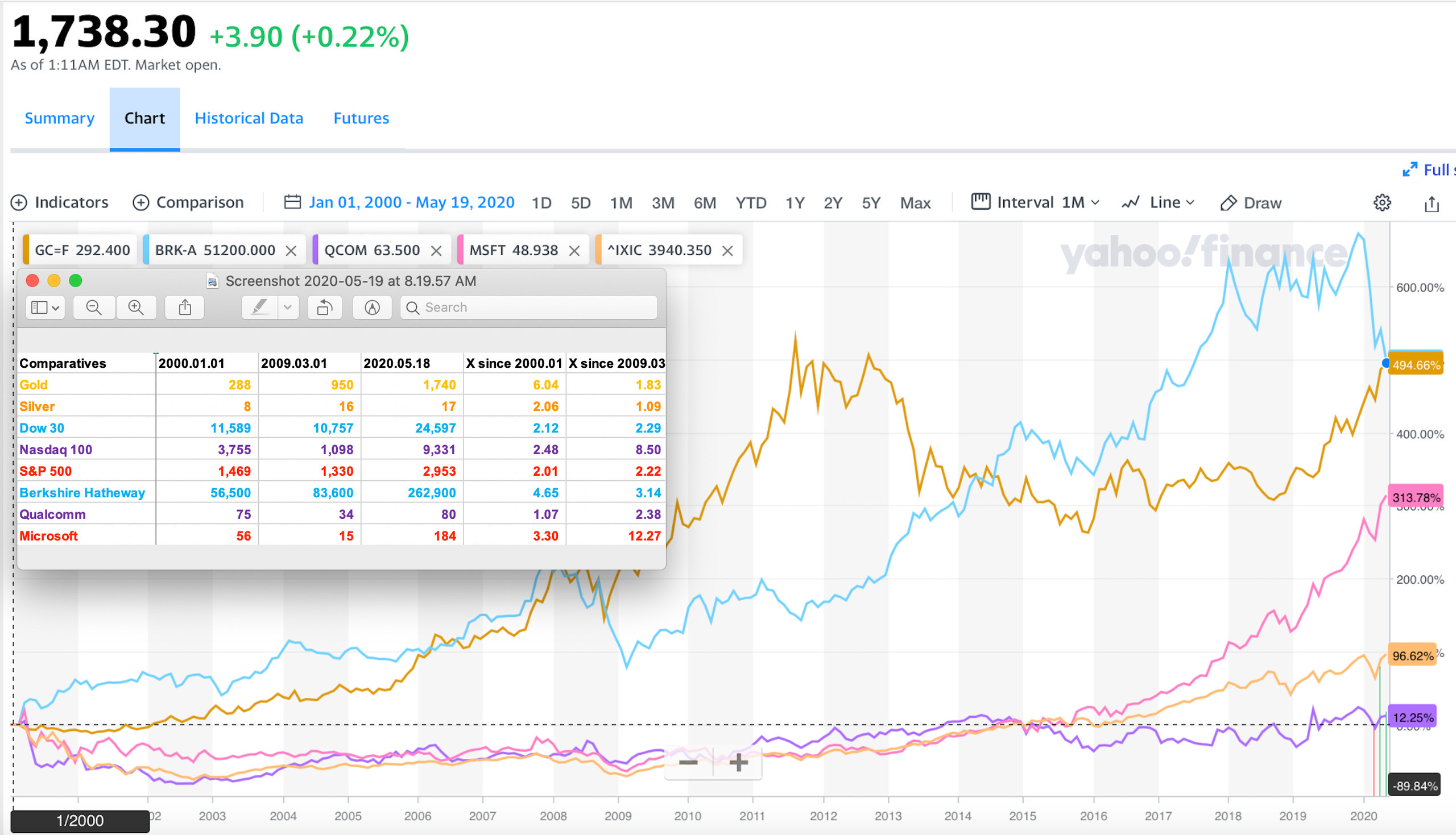Open the Preview markup toolbar icon

pyautogui.click(x=372, y=308)
